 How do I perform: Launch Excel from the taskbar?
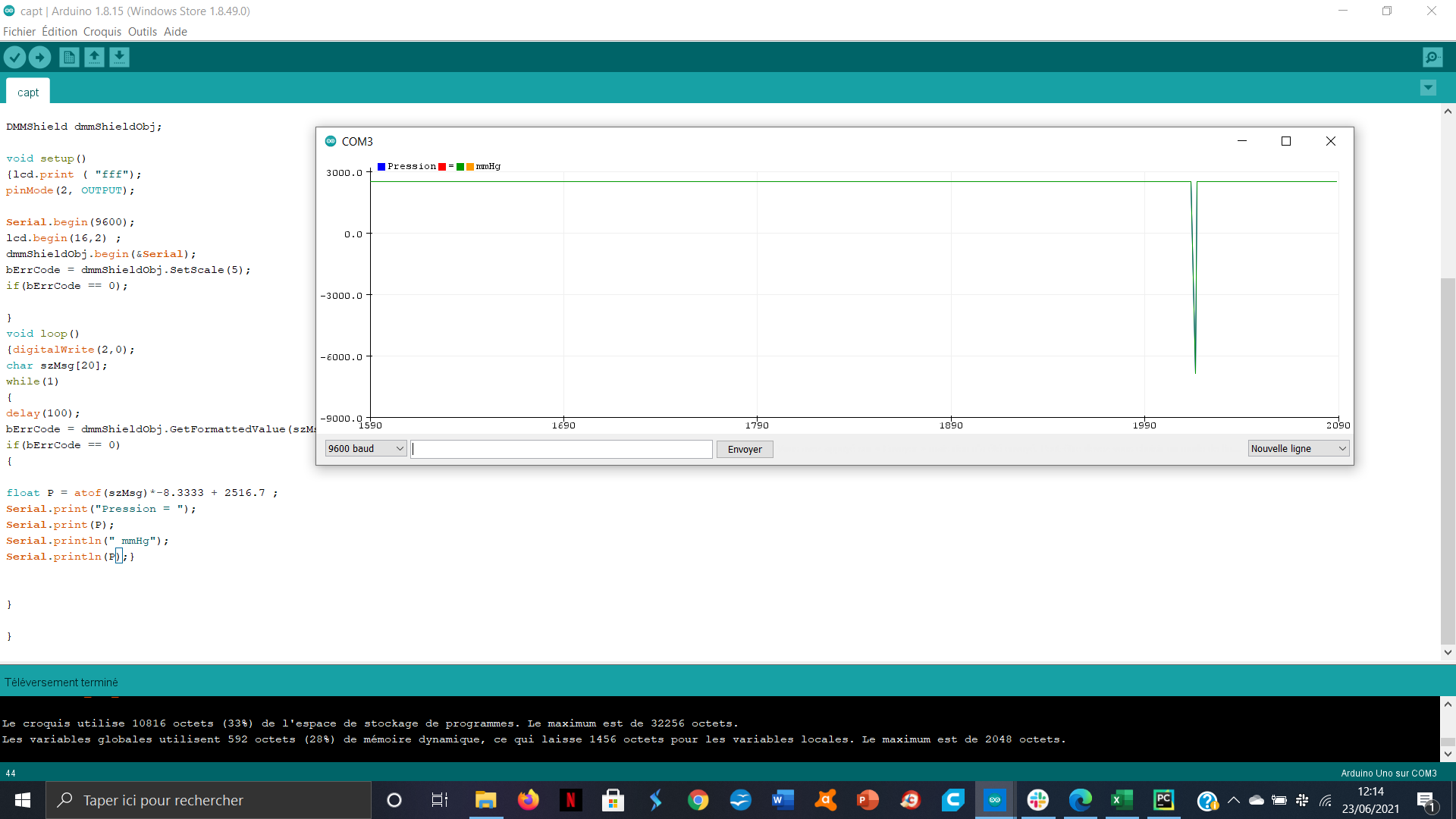(x=1122, y=799)
